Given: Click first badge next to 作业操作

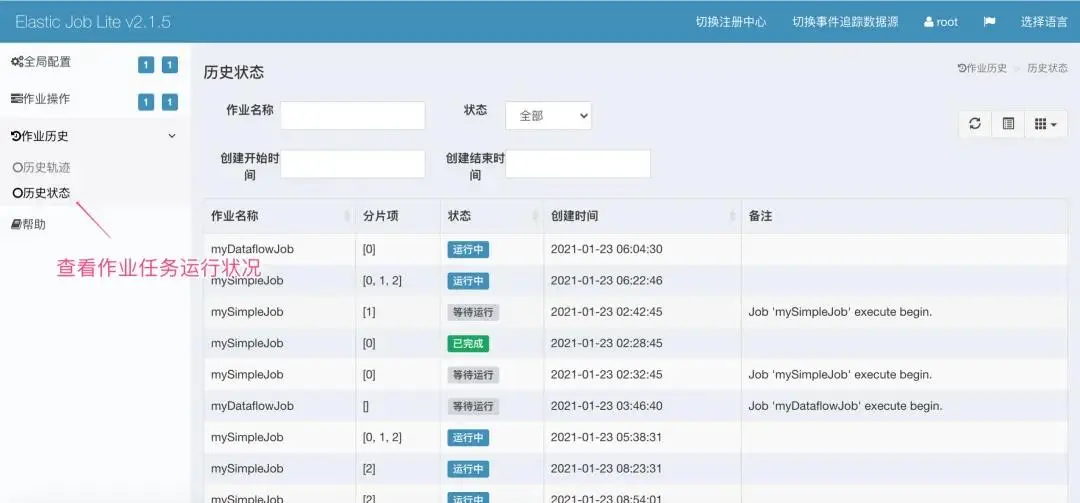Looking at the screenshot, I should (146, 102).
